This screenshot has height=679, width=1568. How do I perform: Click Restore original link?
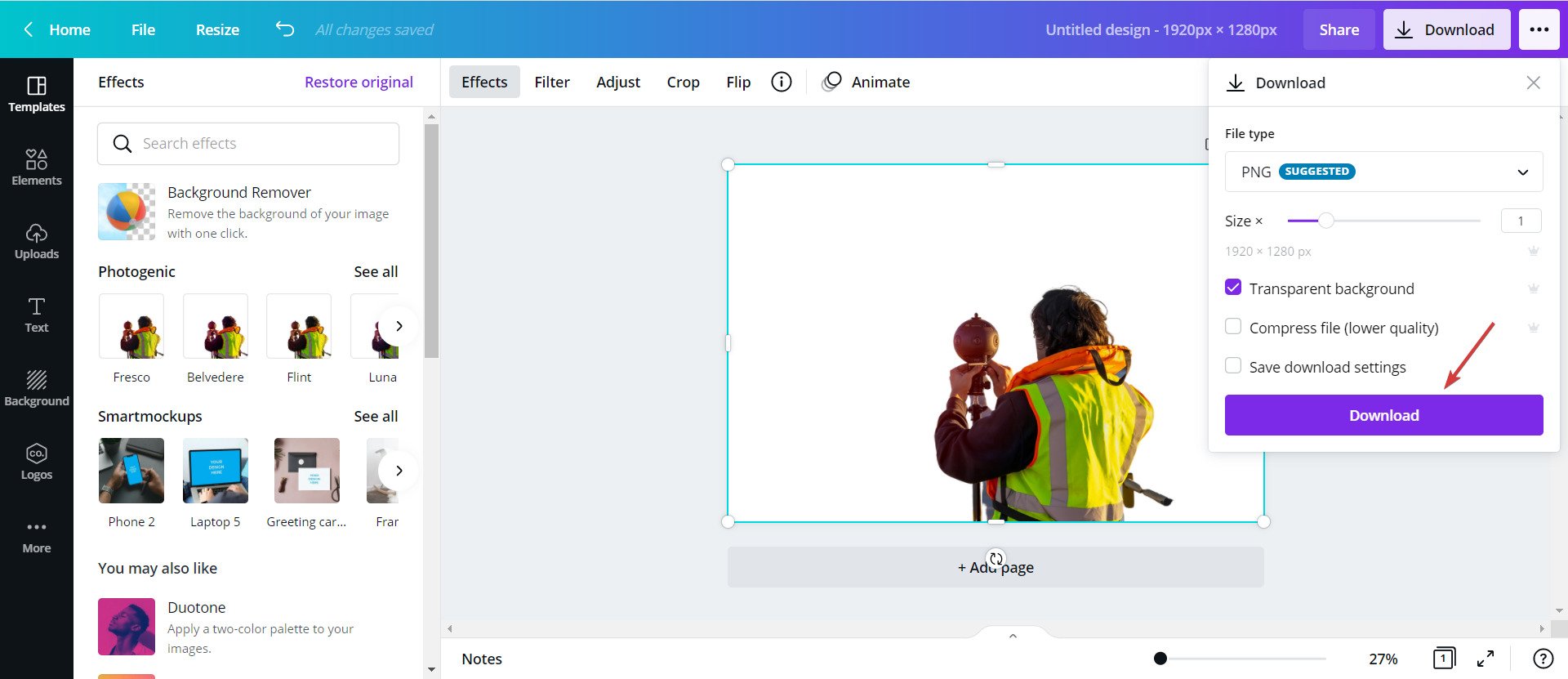[359, 82]
